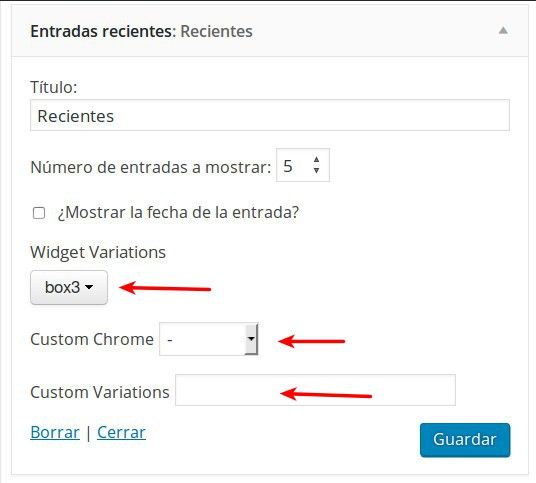Open the box3 Widget Variations dropdown
Image resolution: width=536 pixels, height=483 pixels.
click(69, 287)
